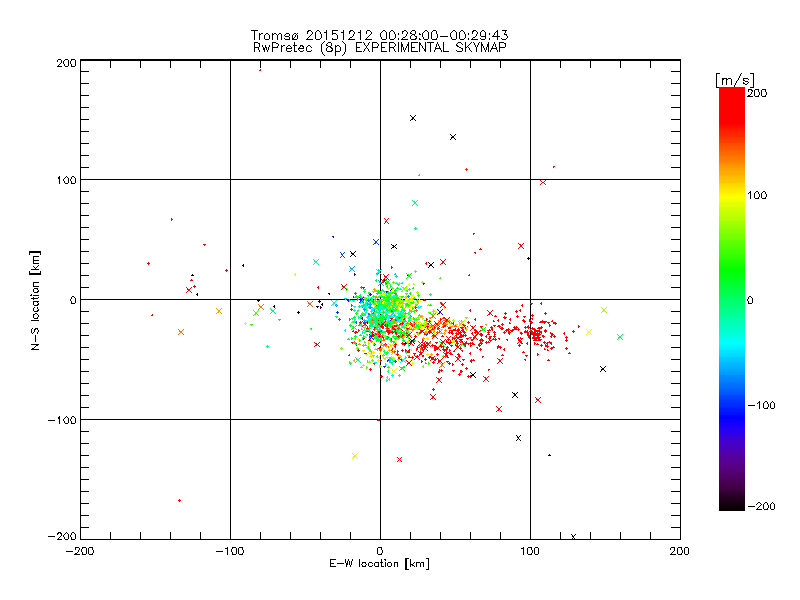Image resolution: width=800 pixels, height=600 pixels.
Task: Click the yellow X marker below -100 km line
Action: [x=355, y=456]
